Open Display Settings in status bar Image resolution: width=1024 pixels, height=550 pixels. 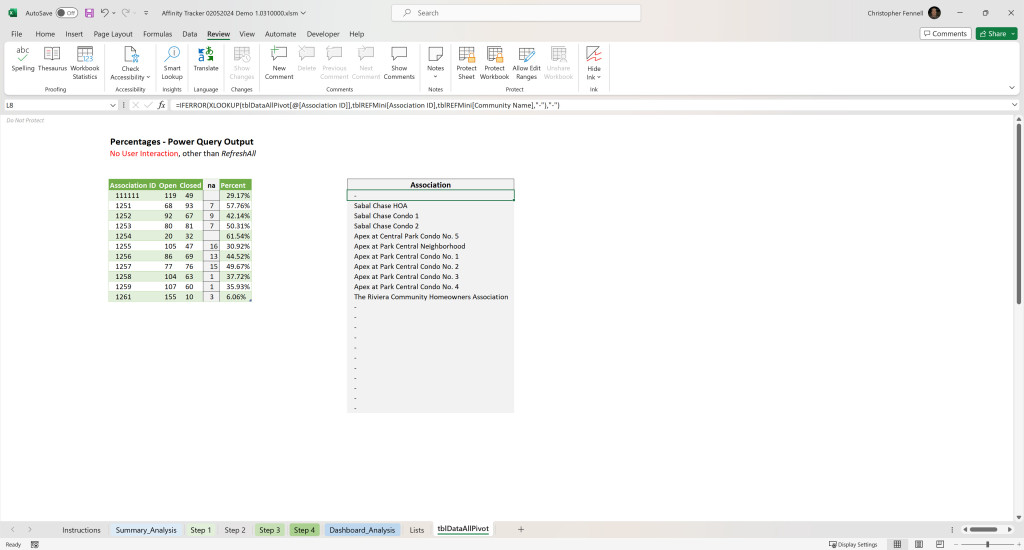coord(853,544)
